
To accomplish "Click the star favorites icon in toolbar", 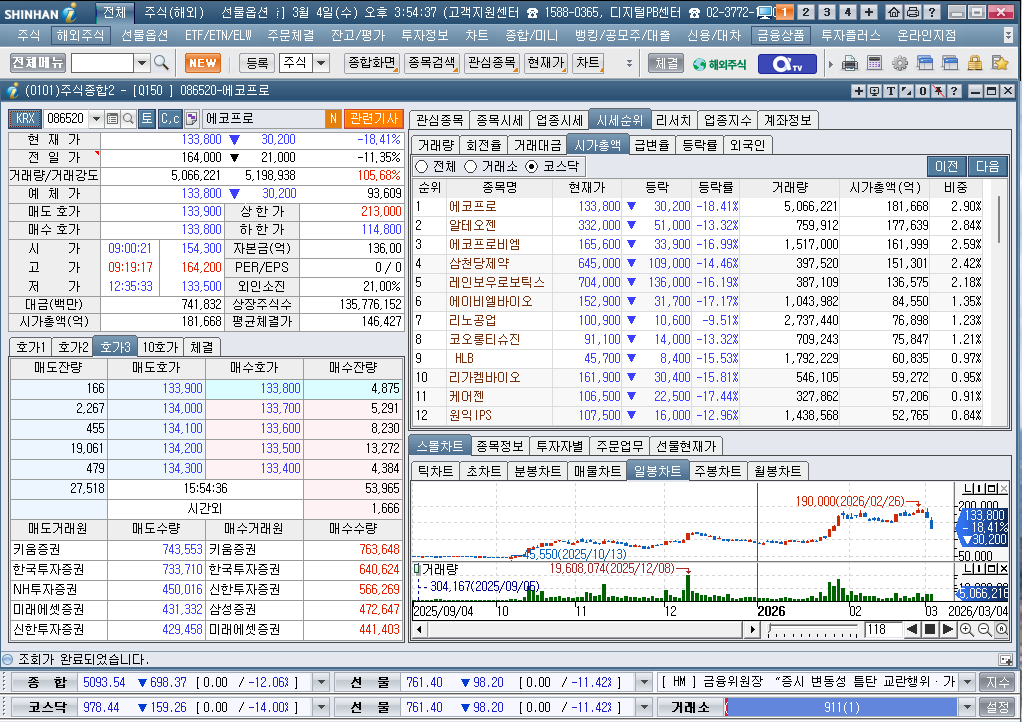I will point(999,63).
